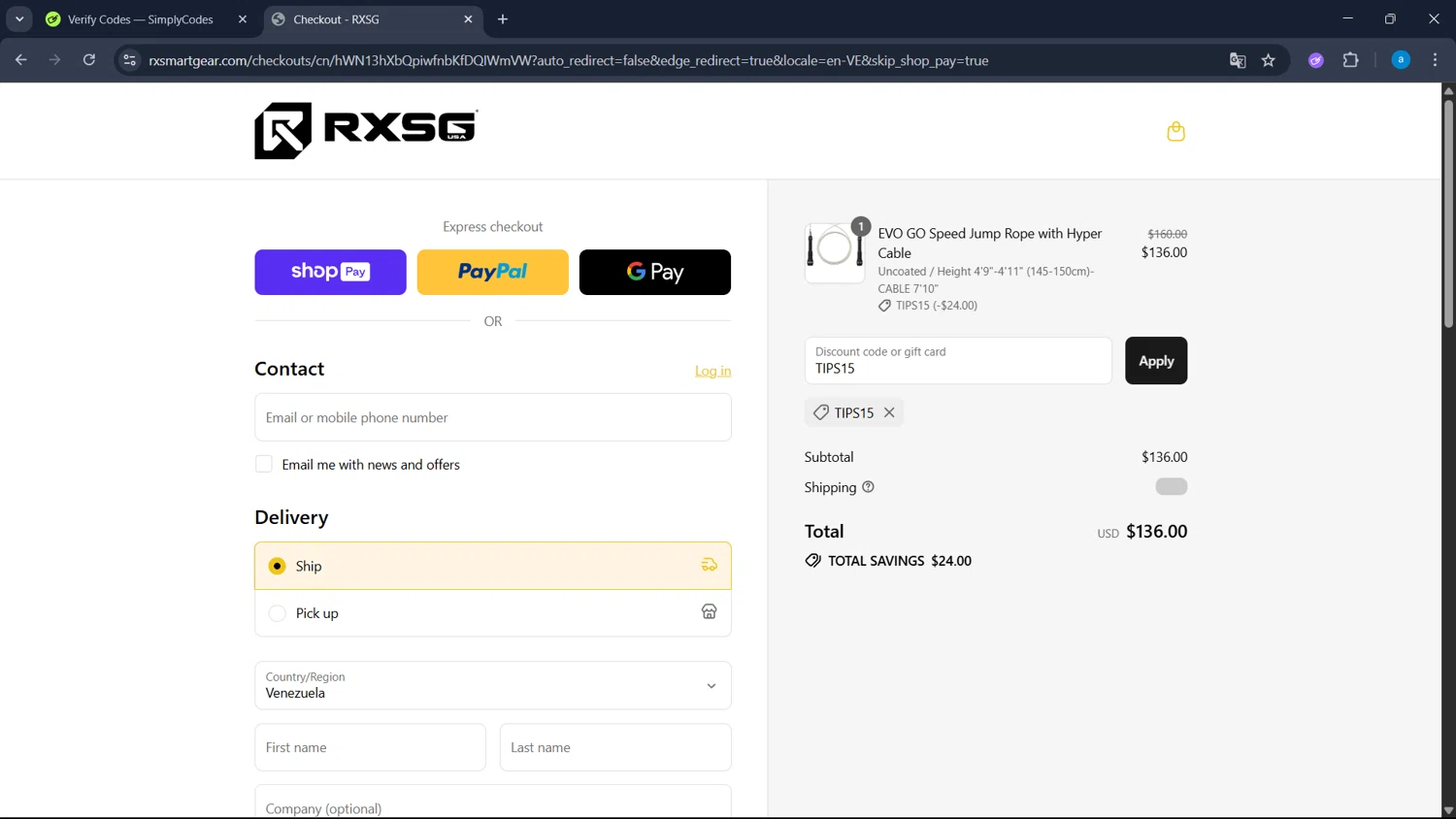The height and width of the screenshot is (819, 1456).
Task: Click the shipping help question icon
Action: [868, 487]
